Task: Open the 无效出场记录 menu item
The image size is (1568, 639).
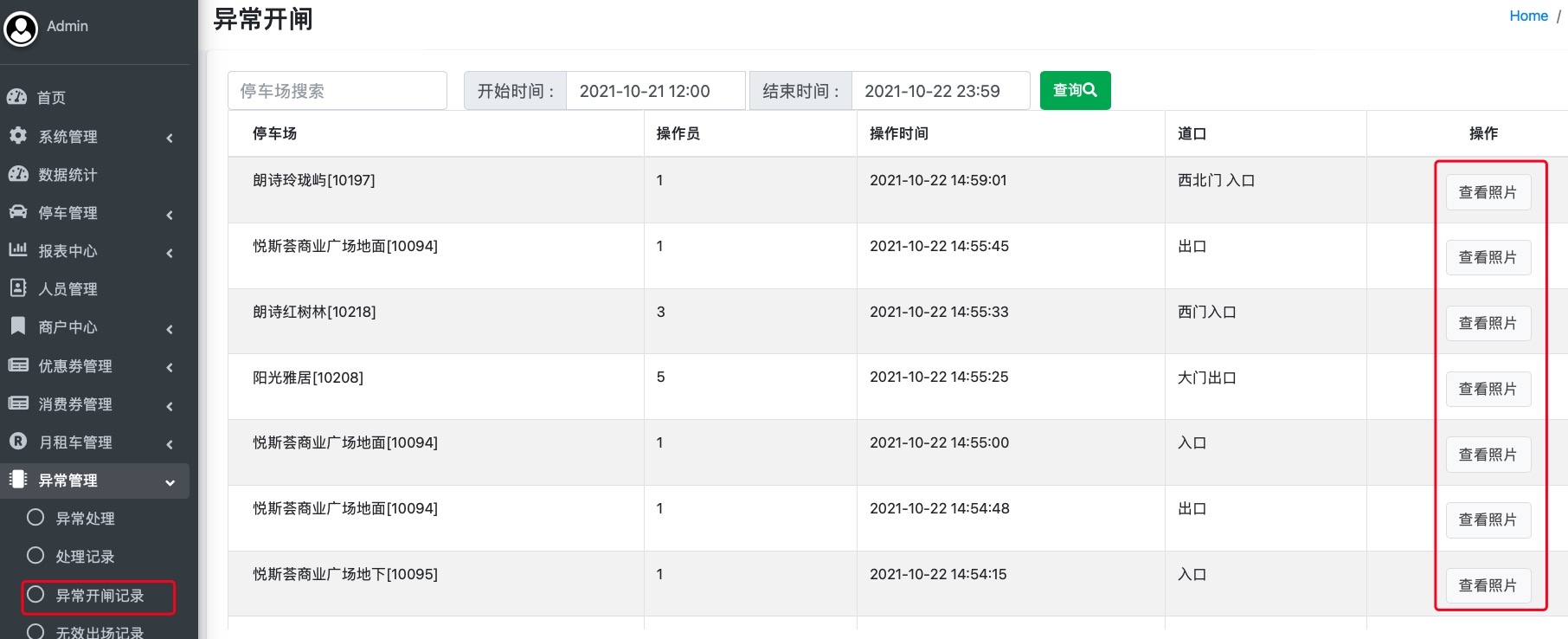Action: (x=100, y=632)
